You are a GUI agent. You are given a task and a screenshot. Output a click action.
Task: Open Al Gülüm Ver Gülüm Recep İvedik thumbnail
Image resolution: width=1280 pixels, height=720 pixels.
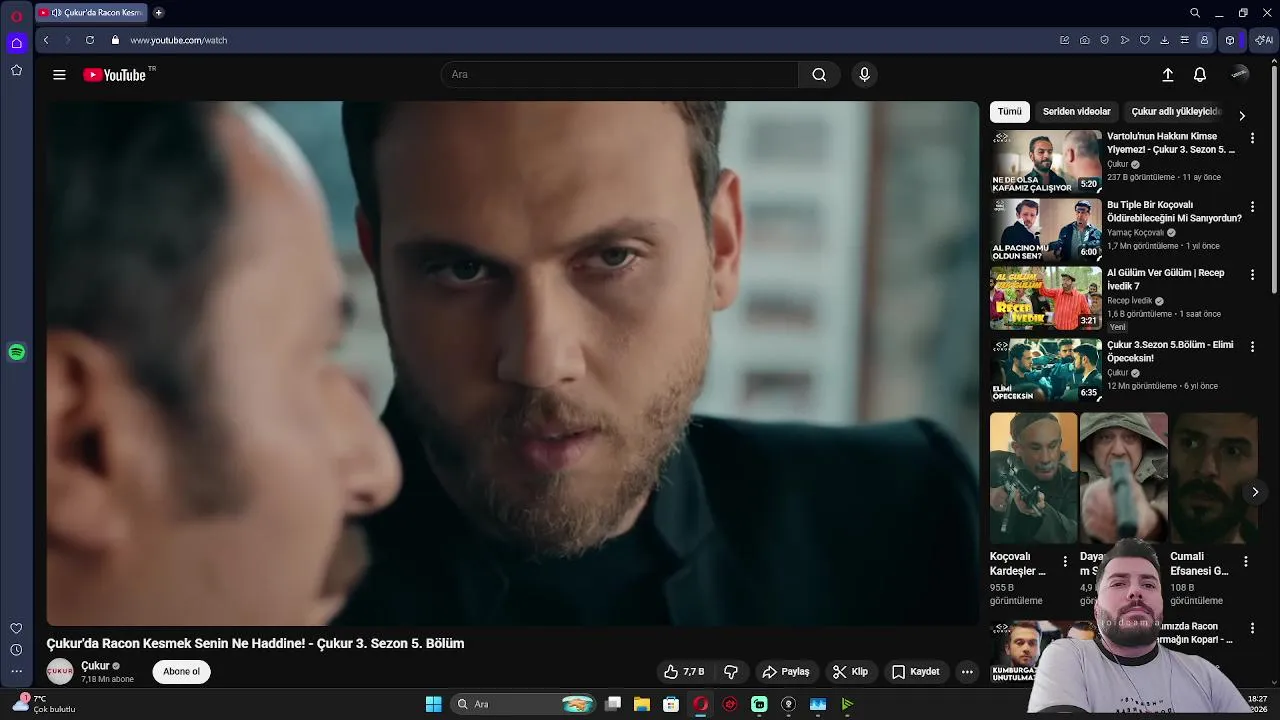tap(1046, 298)
